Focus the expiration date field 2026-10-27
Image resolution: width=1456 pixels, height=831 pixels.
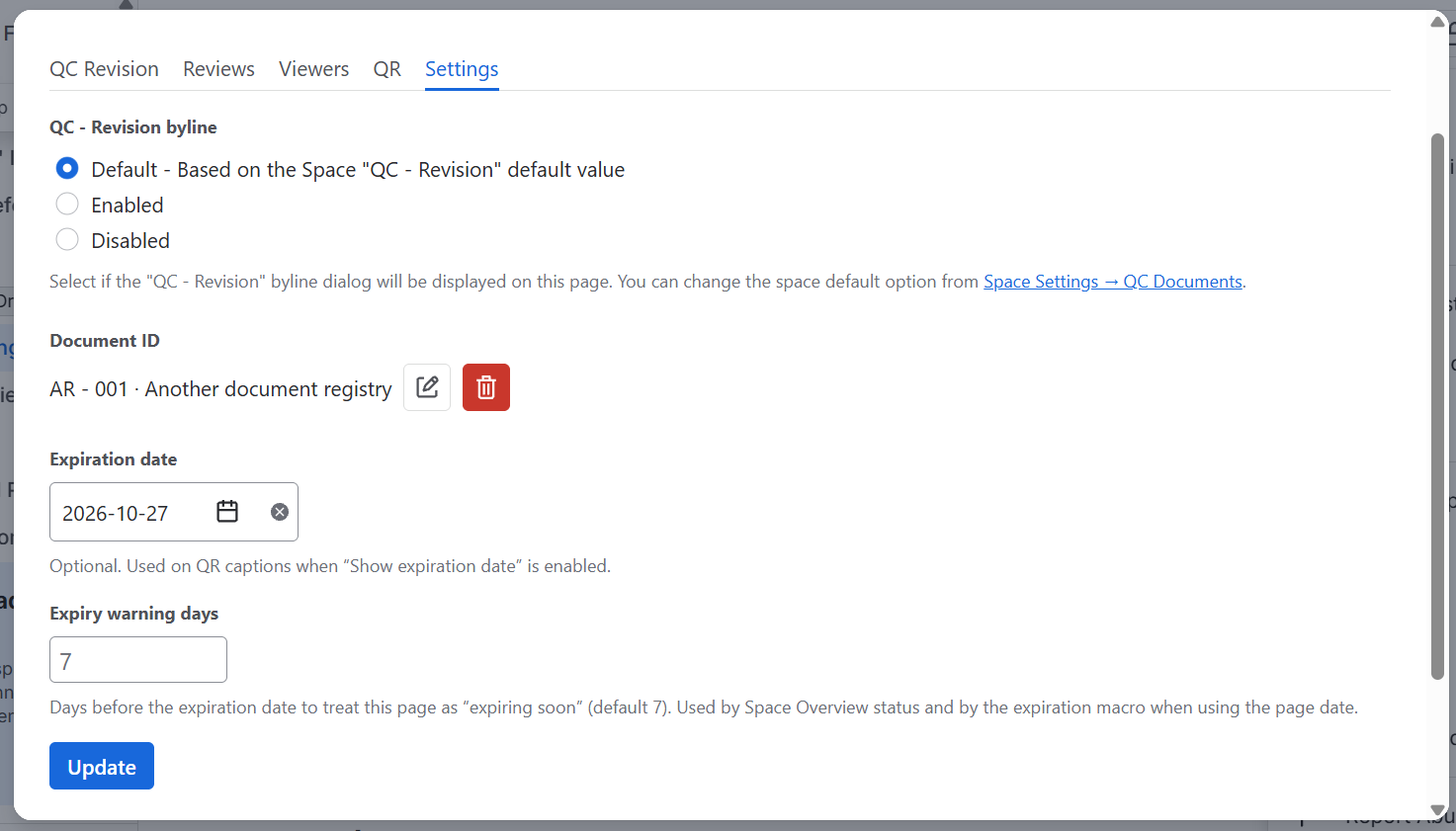coord(174,512)
